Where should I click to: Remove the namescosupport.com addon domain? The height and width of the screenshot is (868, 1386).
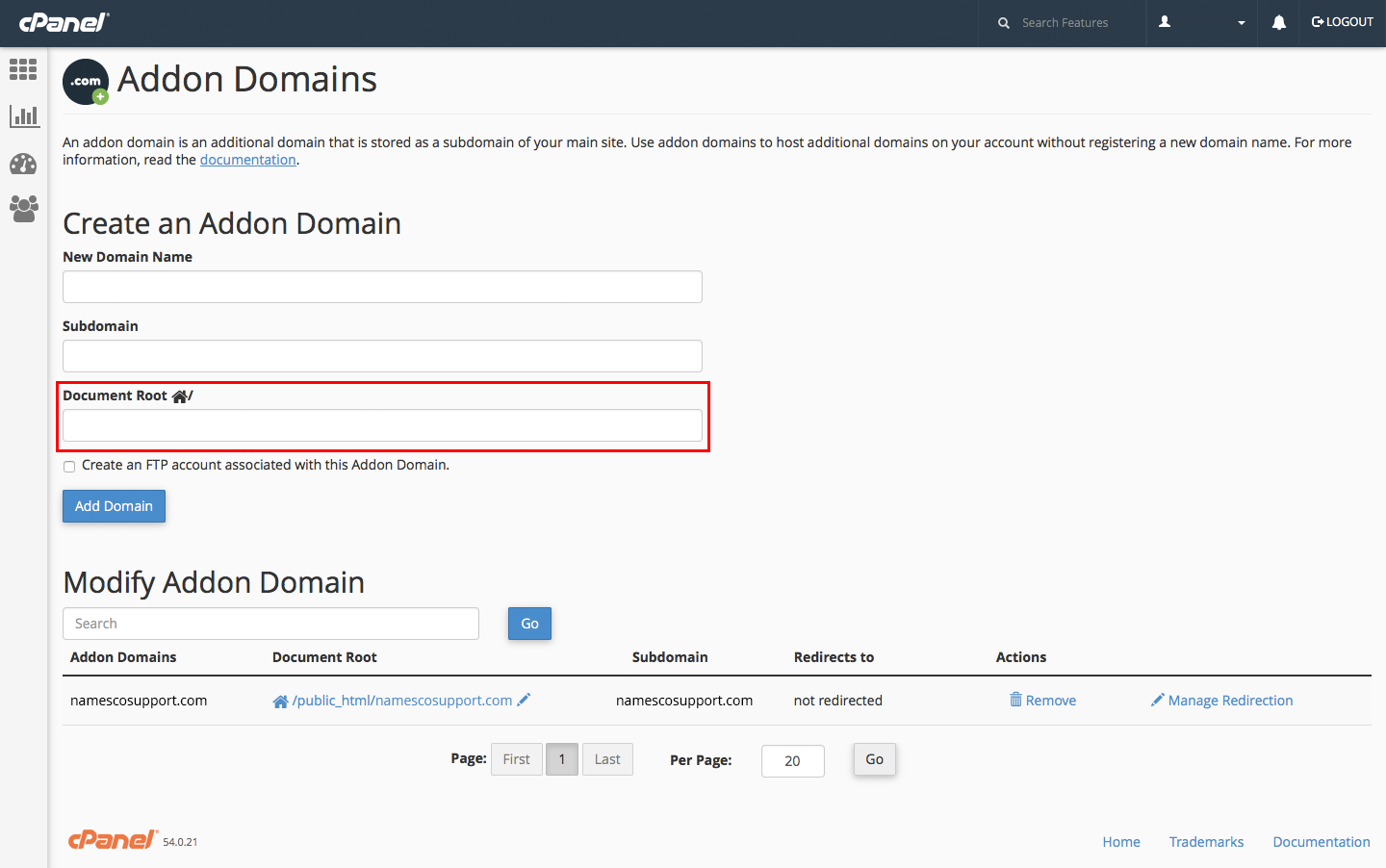click(x=1051, y=701)
